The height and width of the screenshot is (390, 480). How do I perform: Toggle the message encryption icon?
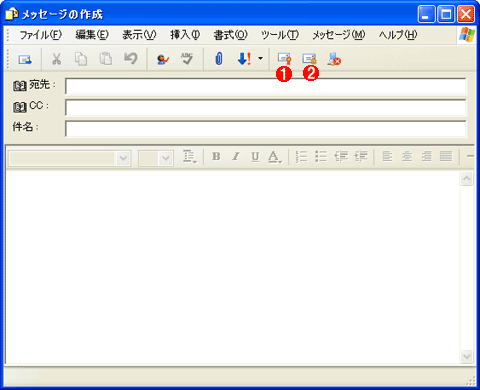309,59
